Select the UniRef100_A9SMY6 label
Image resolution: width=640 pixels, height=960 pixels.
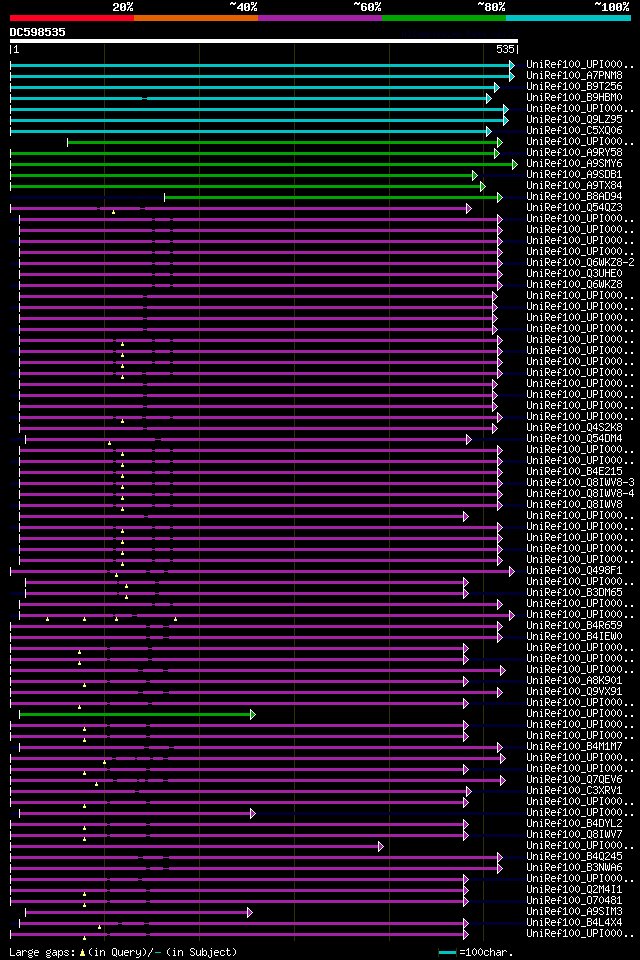coord(574,163)
